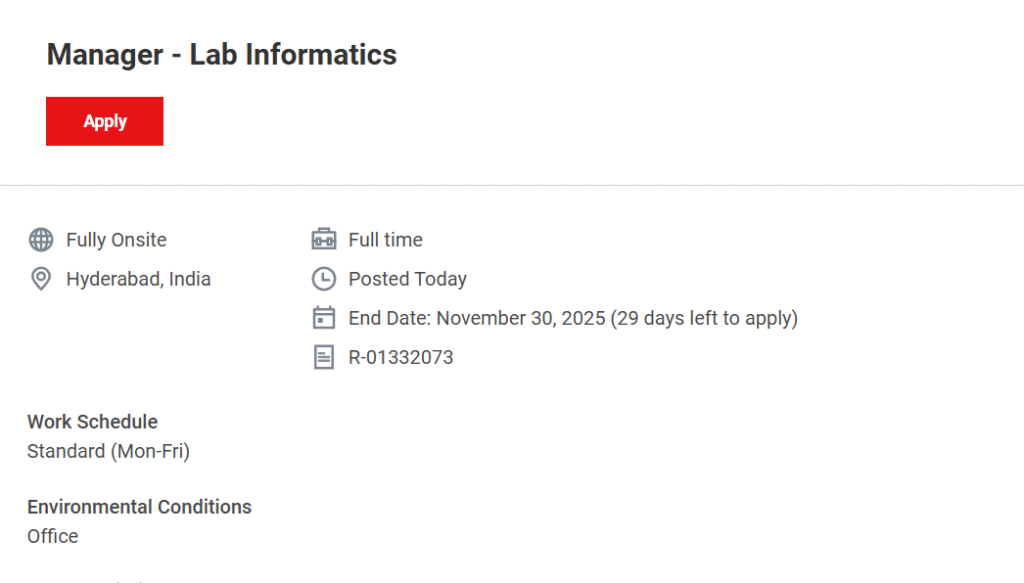
Task: Click the calendar icon beside End Date
Action: [x=323, y=318]
